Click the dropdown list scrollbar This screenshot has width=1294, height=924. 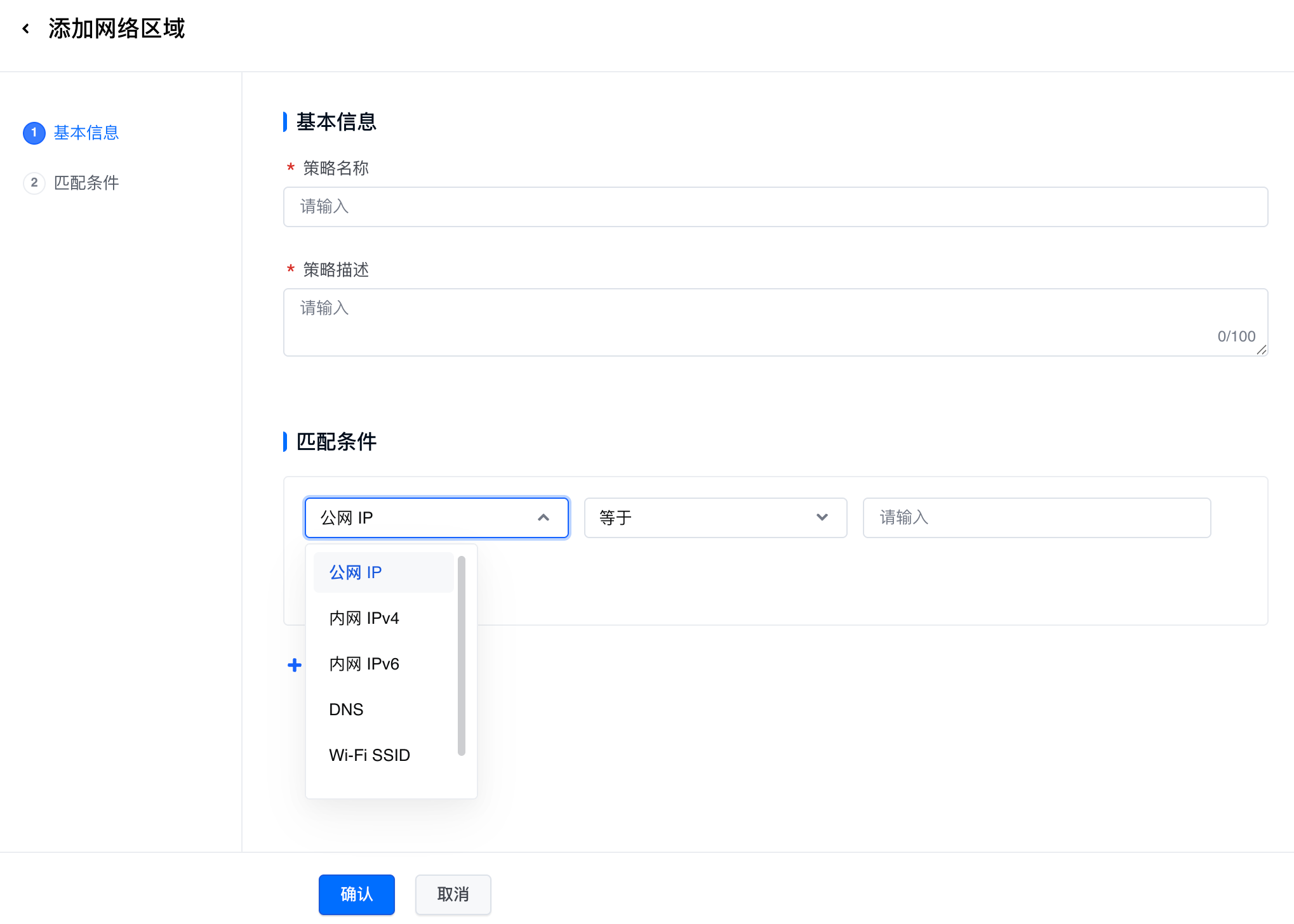coord(462,656)
